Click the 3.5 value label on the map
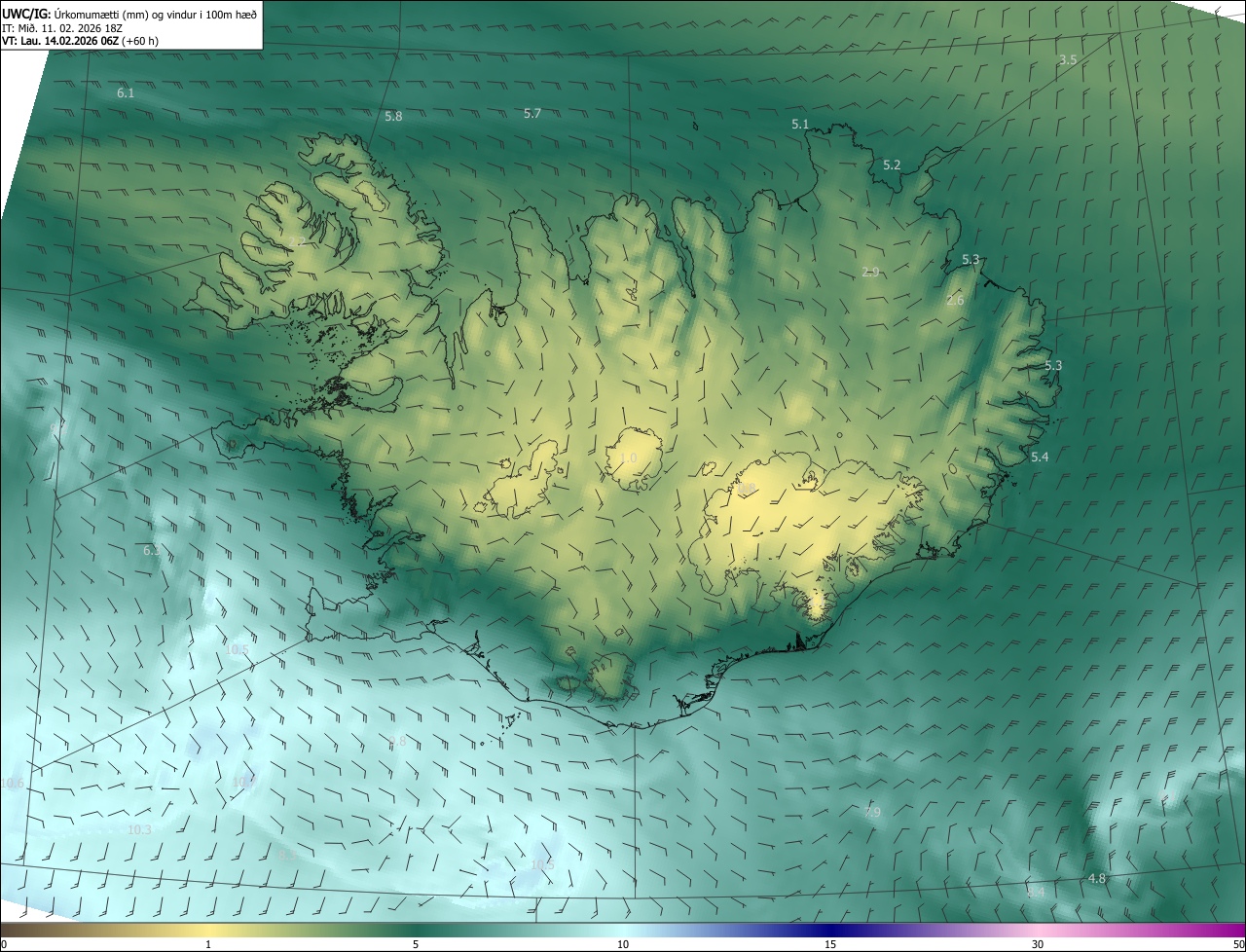The width and height of the screenshot is (1246, 952). (x=1068, y=60)
